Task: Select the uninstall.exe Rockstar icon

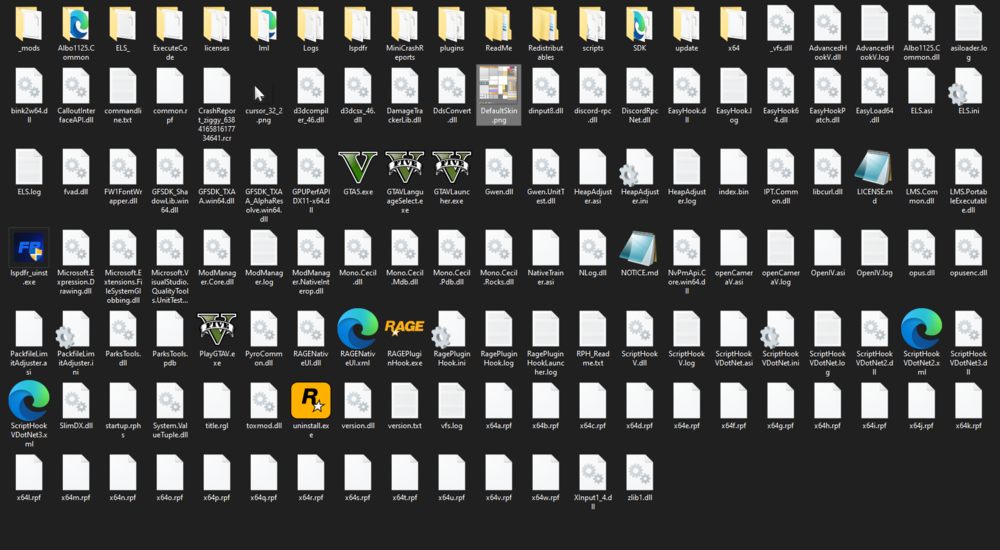Action: (x=311, y=400)
